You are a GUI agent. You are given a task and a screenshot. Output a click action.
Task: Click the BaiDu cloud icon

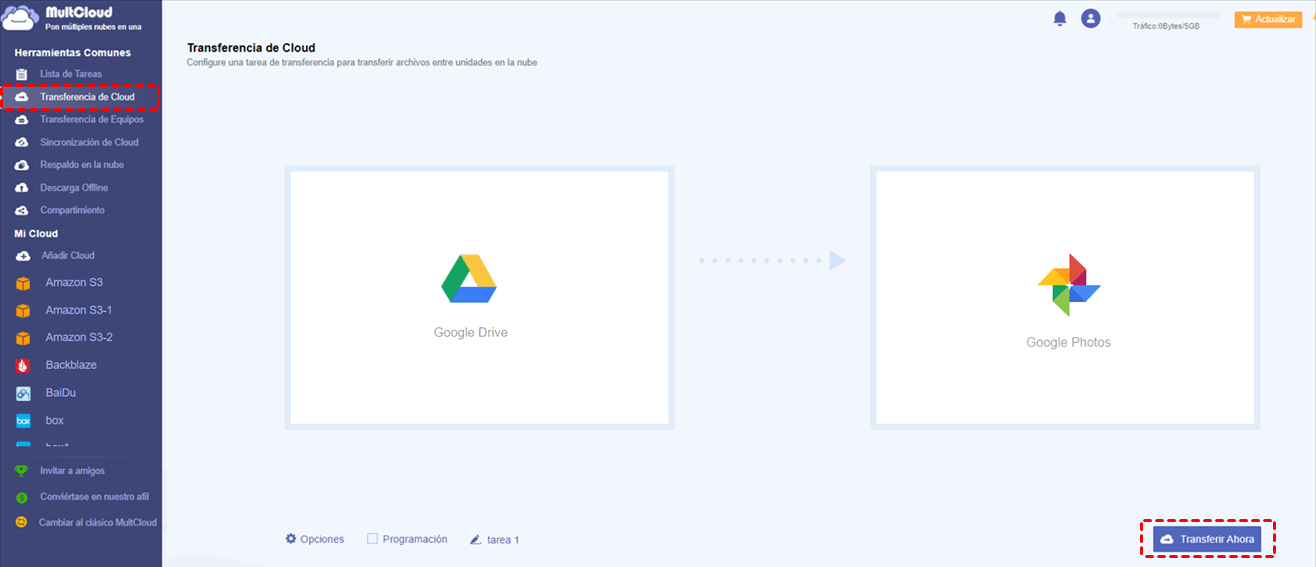(x=23, y=393)
